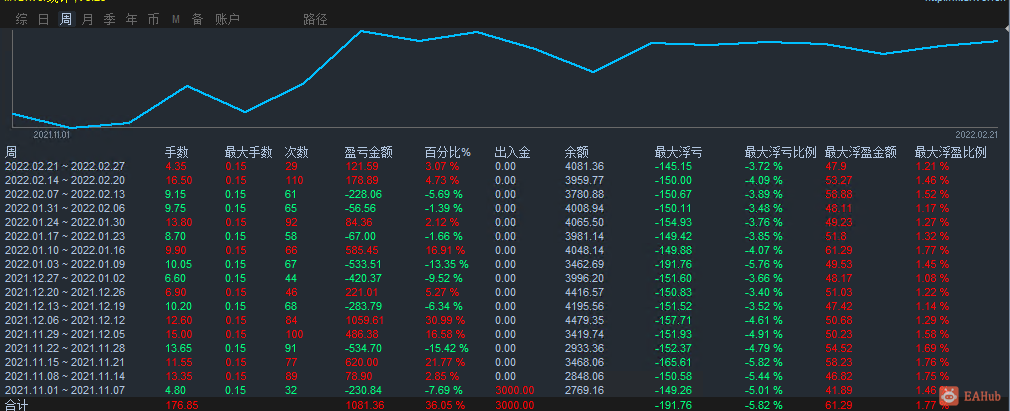
Task: Select week row 2022.01.31 ~ 2022.02.06
Action: pos(505,208)
